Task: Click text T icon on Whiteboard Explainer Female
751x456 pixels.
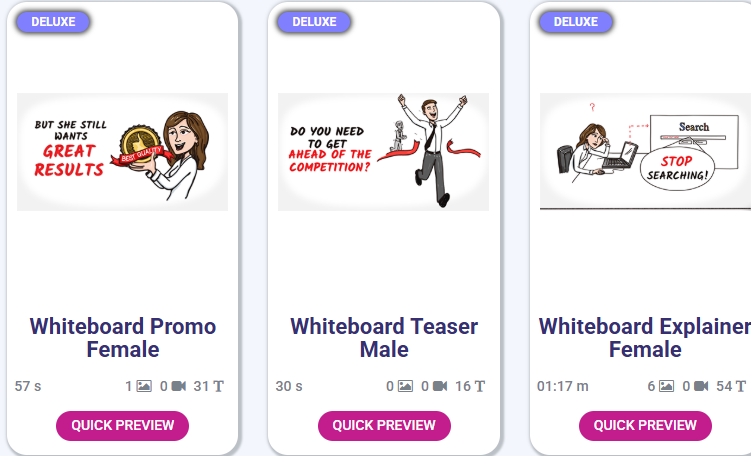Action: coord(740,386)
